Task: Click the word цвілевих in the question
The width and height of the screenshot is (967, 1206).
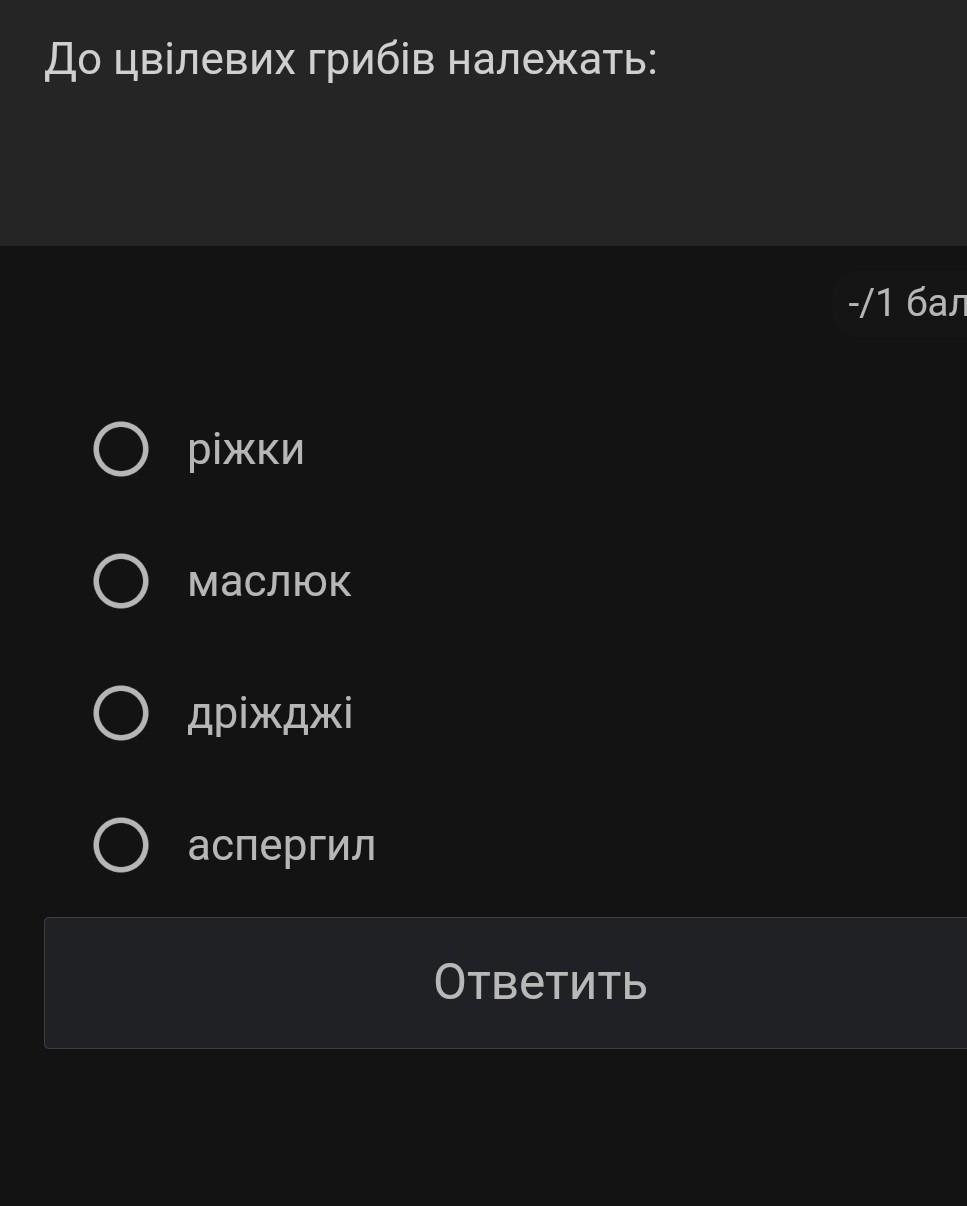Action: click(x=205, y=61)
